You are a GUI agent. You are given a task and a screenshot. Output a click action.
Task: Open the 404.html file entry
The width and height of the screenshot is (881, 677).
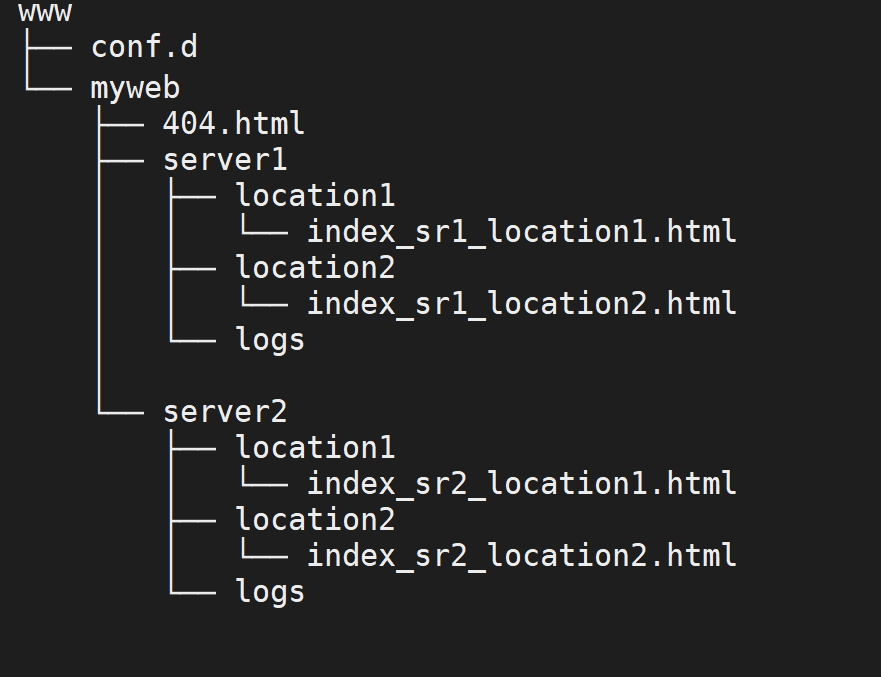[x=234, y=123]
